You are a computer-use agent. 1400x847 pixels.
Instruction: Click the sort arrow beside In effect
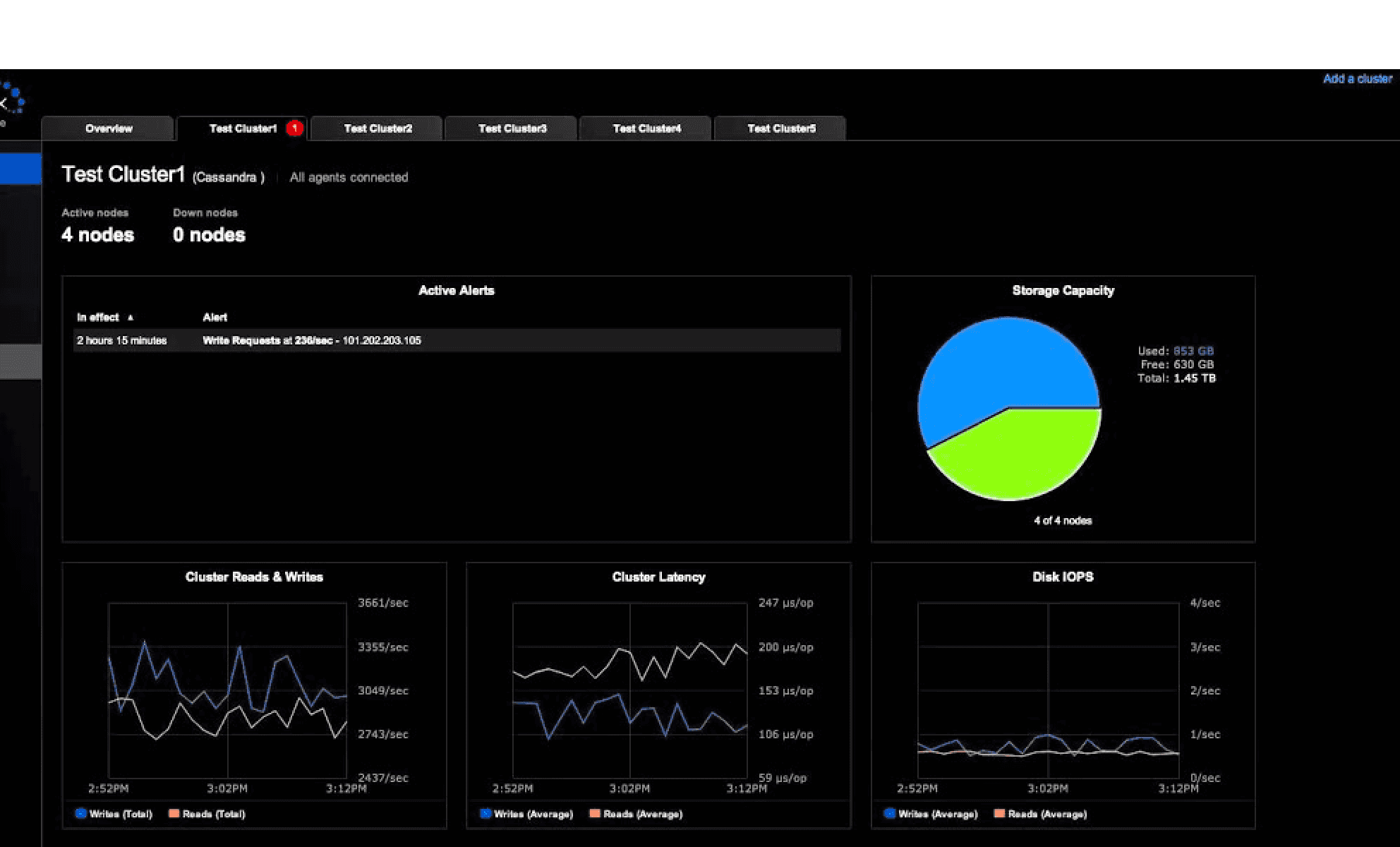pyautogui.click(x=131, y=318)
